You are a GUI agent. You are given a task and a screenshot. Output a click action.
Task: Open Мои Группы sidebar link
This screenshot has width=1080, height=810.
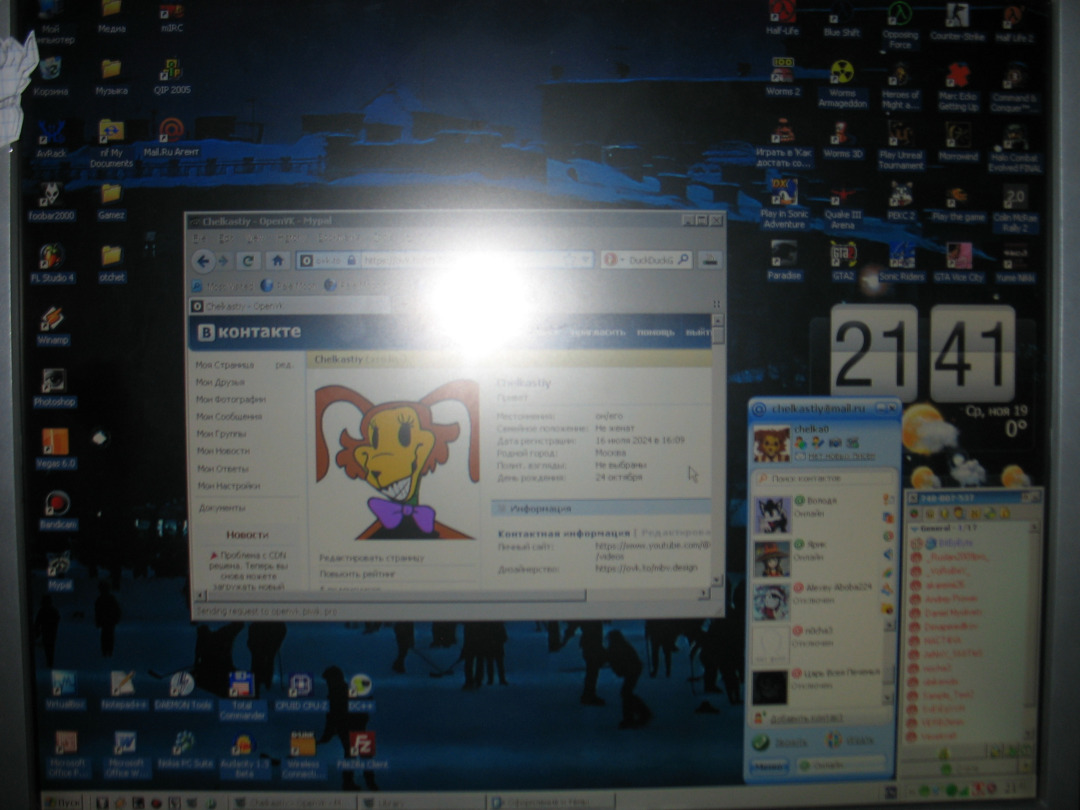click(221, 434)
